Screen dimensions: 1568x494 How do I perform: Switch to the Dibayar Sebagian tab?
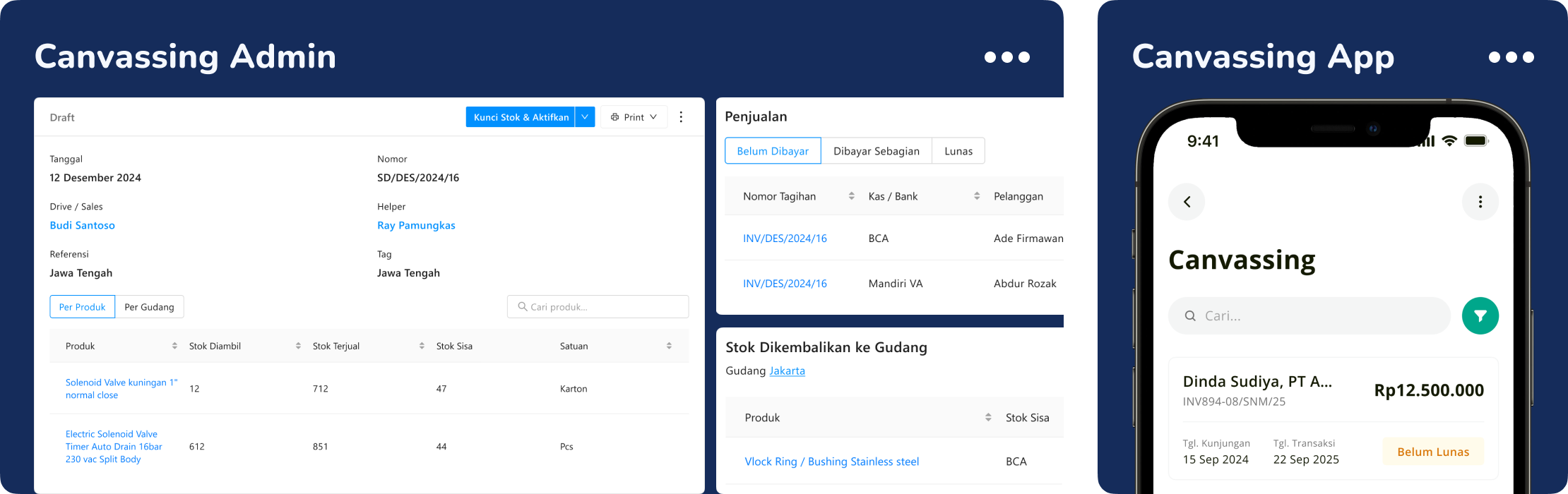pyautogui.click(x=877, y=151)
